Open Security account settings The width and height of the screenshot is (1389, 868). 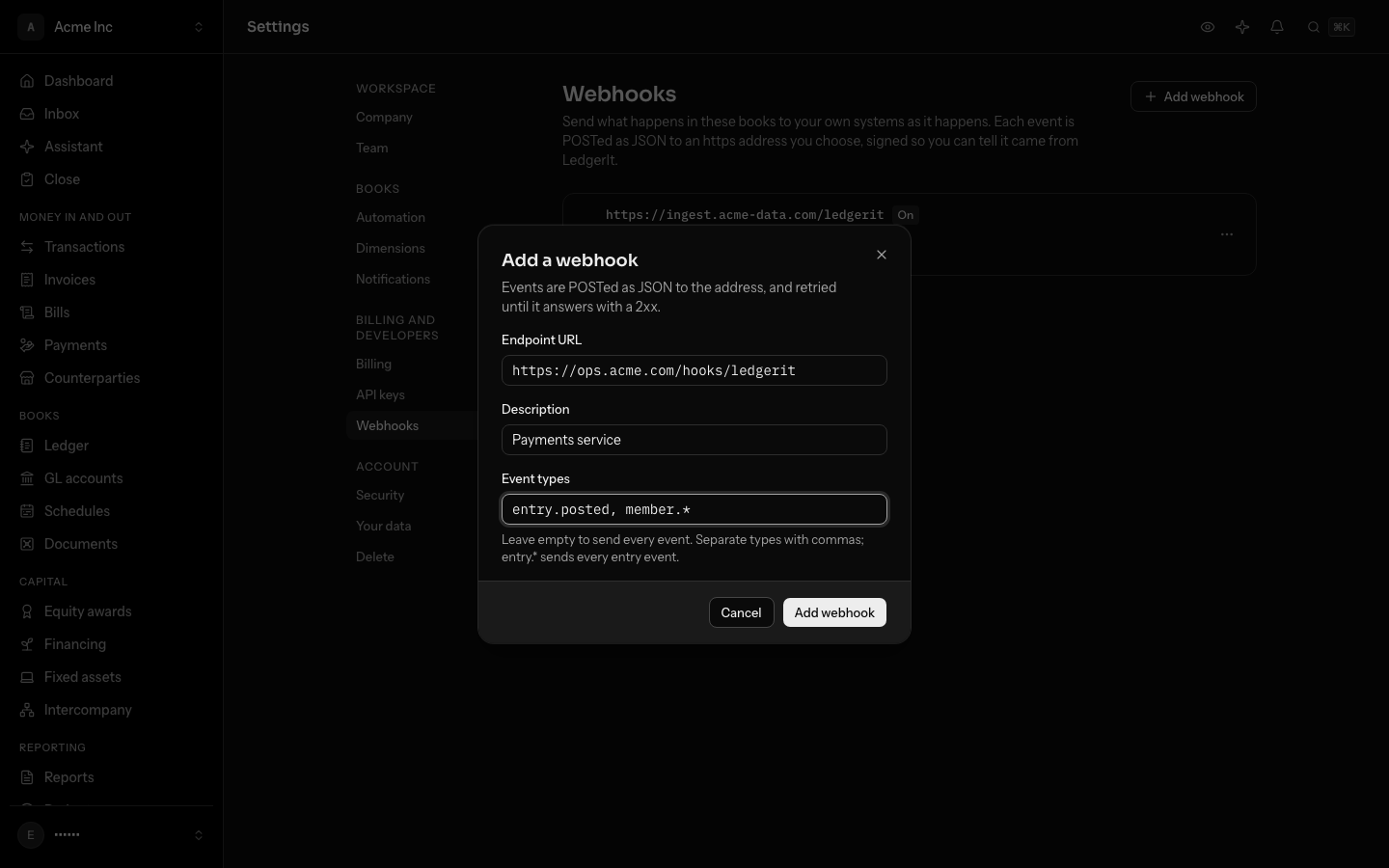(x=380, y=496)
